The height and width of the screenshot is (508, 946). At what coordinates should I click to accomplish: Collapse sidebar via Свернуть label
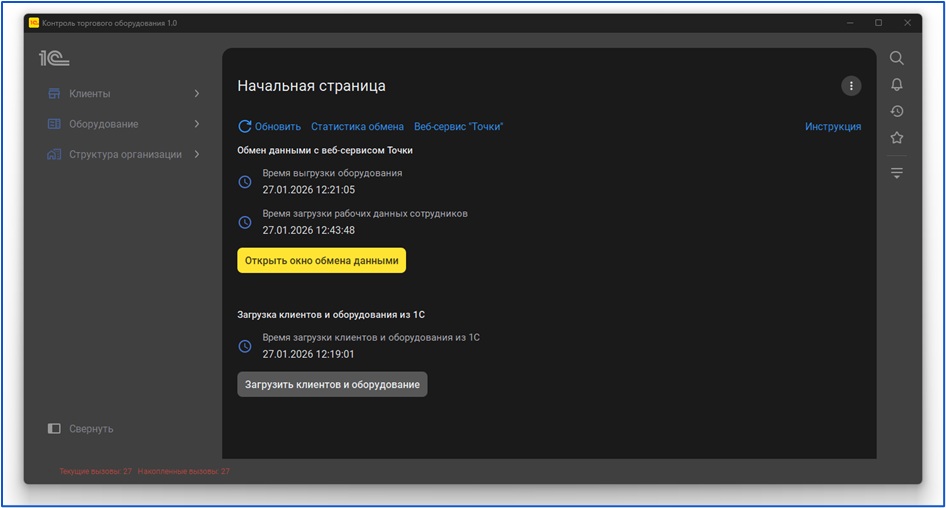click(91, 428)
